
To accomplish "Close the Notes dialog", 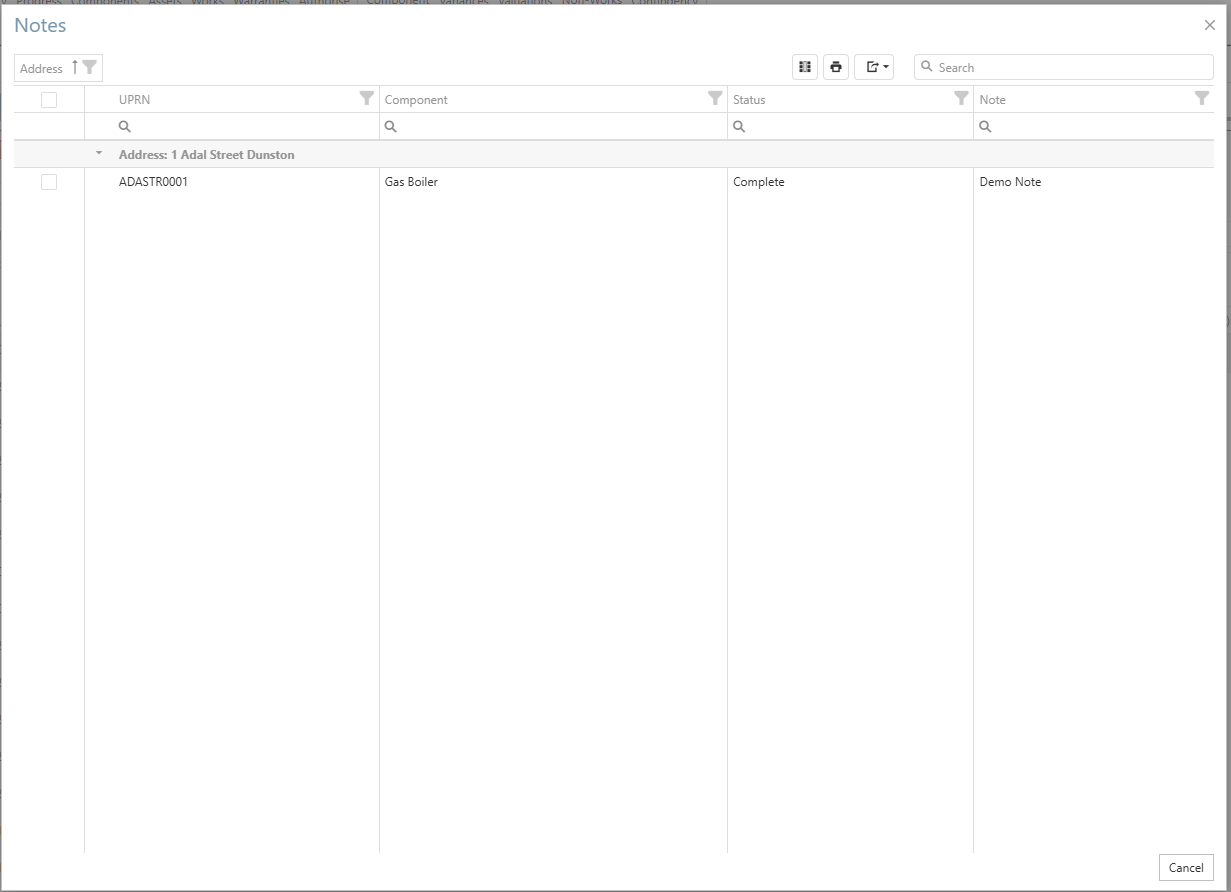I will [1210, 26].
